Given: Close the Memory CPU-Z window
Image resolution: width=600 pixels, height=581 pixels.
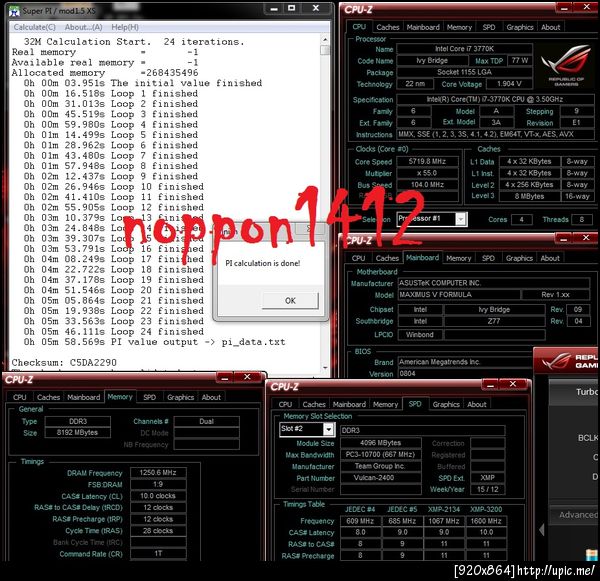Looking at the screenshot, I should (x=247, y=377).
